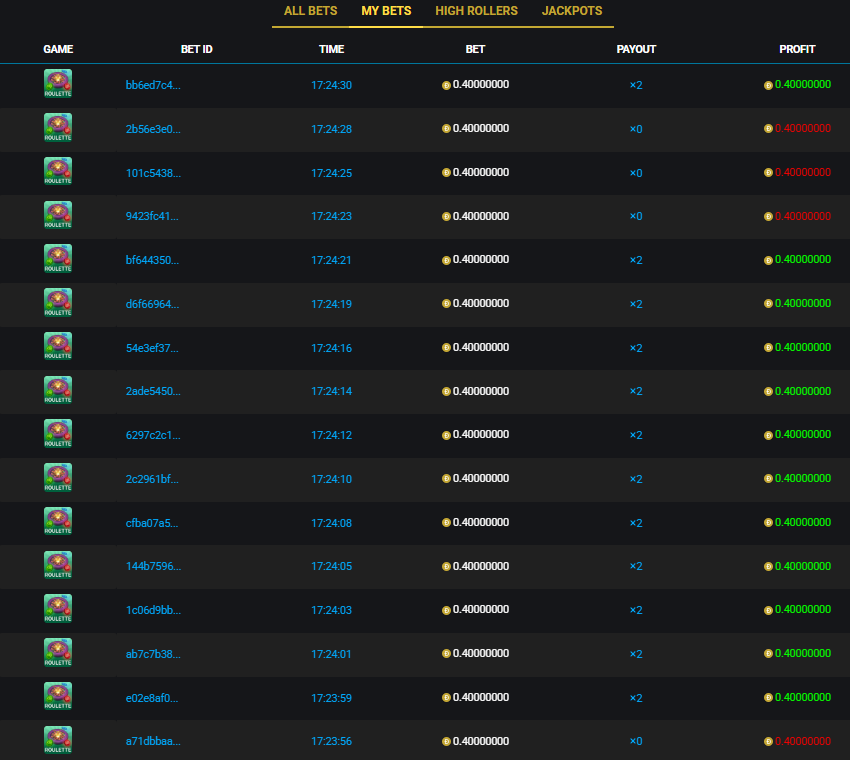Image resolution: width=850 pixels, height=760 pixels.
Task: Select the Roulette icon beside 1c06d9bb
Action: 58,609
